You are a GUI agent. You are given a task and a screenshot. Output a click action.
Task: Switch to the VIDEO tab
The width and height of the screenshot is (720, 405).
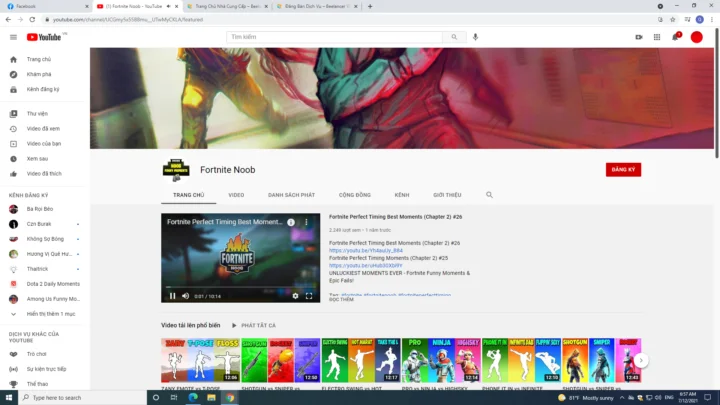[x=236, y=195]
